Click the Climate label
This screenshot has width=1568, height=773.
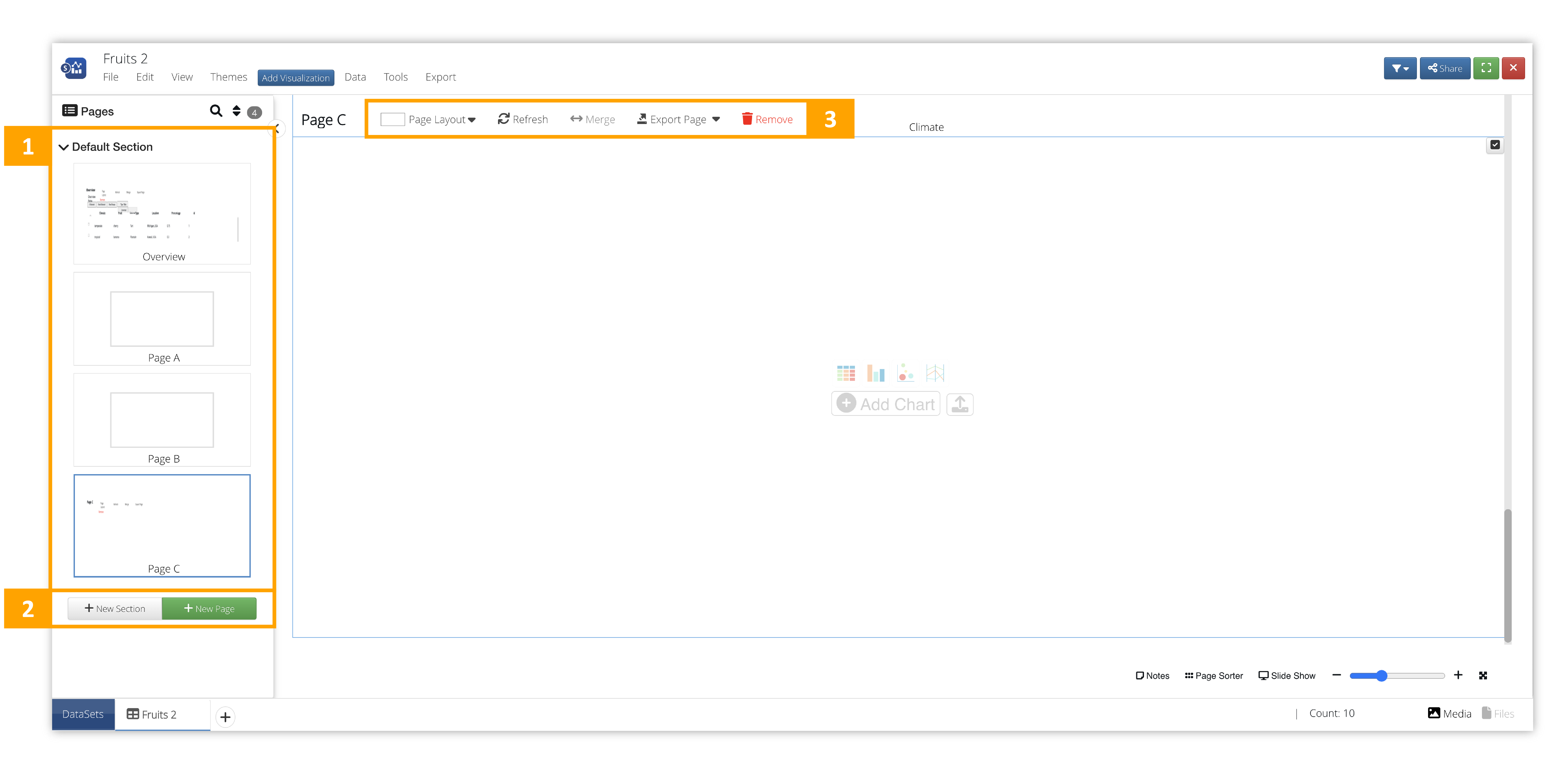click(926, 127)
